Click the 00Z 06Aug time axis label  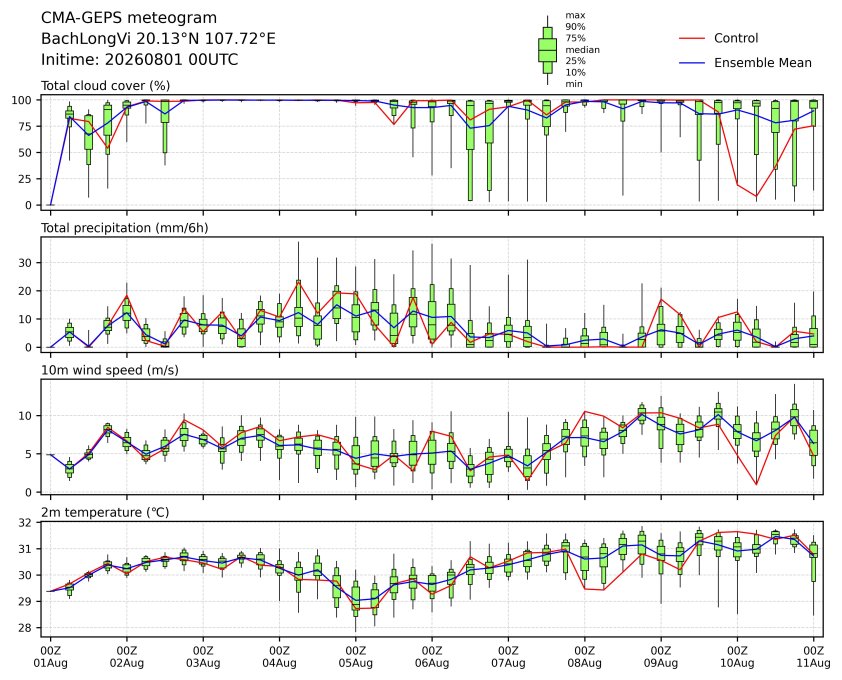coord(432,657)
